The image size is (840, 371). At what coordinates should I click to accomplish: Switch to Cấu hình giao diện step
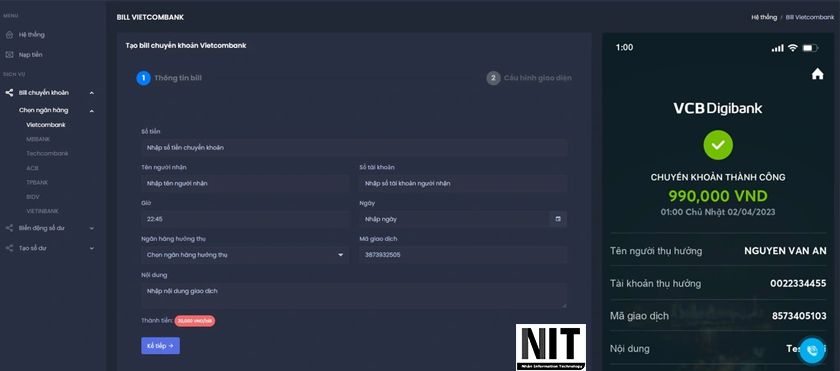538,78
